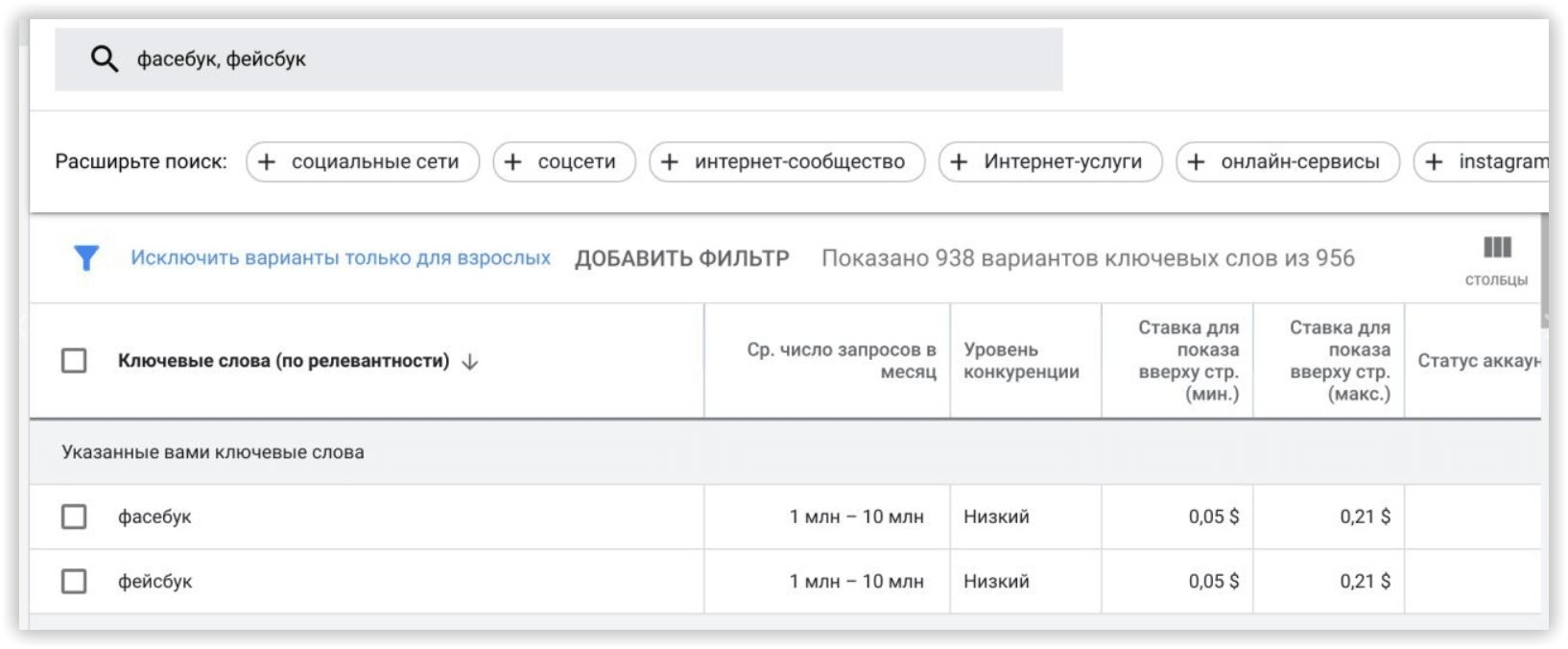Add 'instagram' suggestion chip
The width and height of the screenshot is (1568, 649).
pos(1482,162)
